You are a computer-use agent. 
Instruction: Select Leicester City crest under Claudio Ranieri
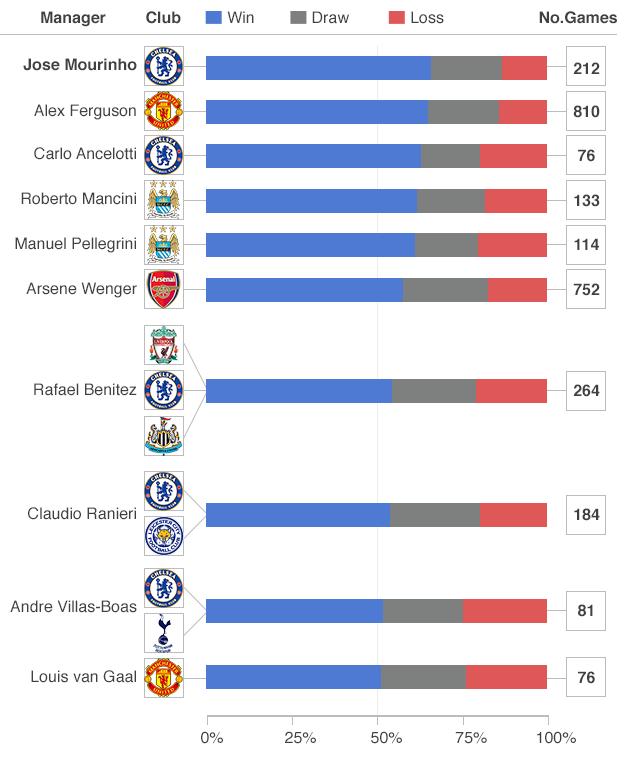(x=164, y=536)
